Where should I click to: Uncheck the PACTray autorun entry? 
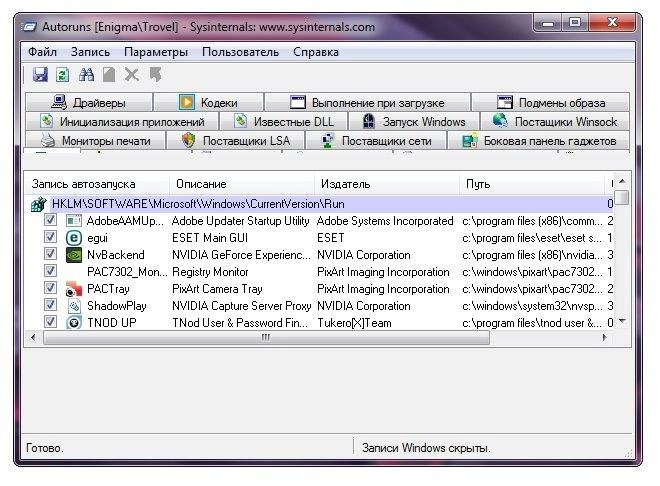(x=51, y=288)
